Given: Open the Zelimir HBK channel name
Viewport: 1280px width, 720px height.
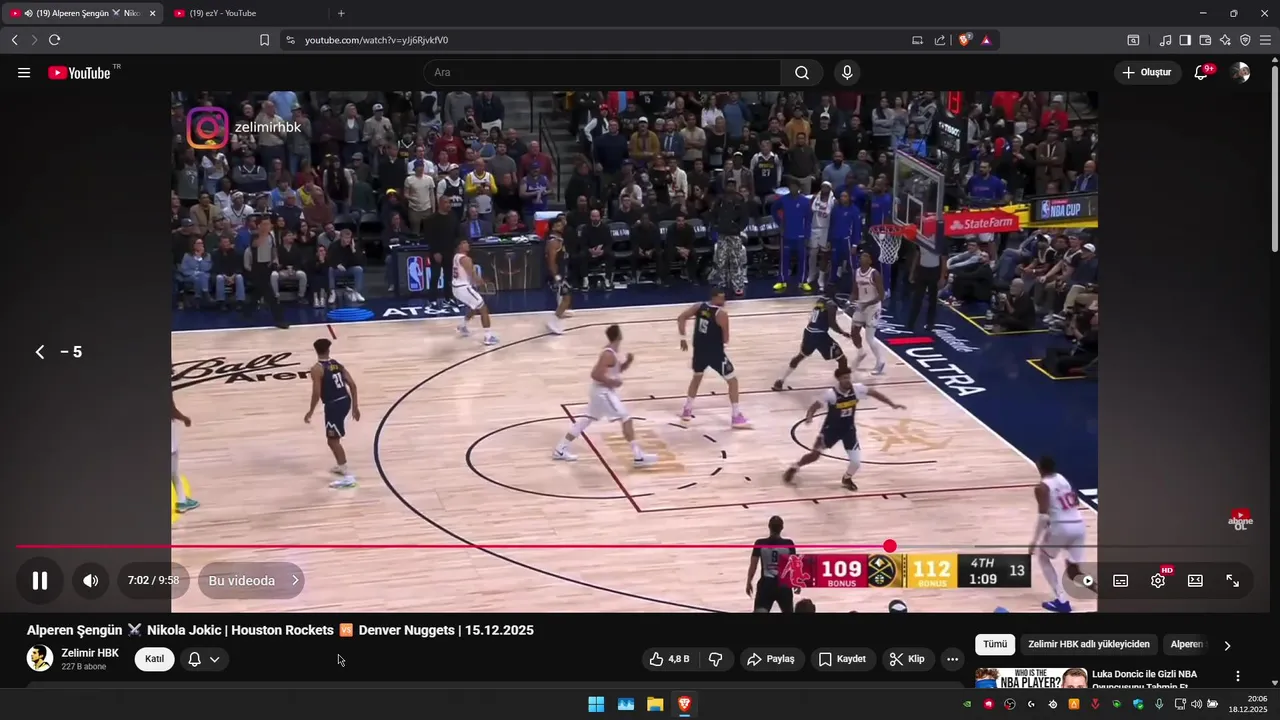Looking at the screenshot, I should (x=90, y=653).
